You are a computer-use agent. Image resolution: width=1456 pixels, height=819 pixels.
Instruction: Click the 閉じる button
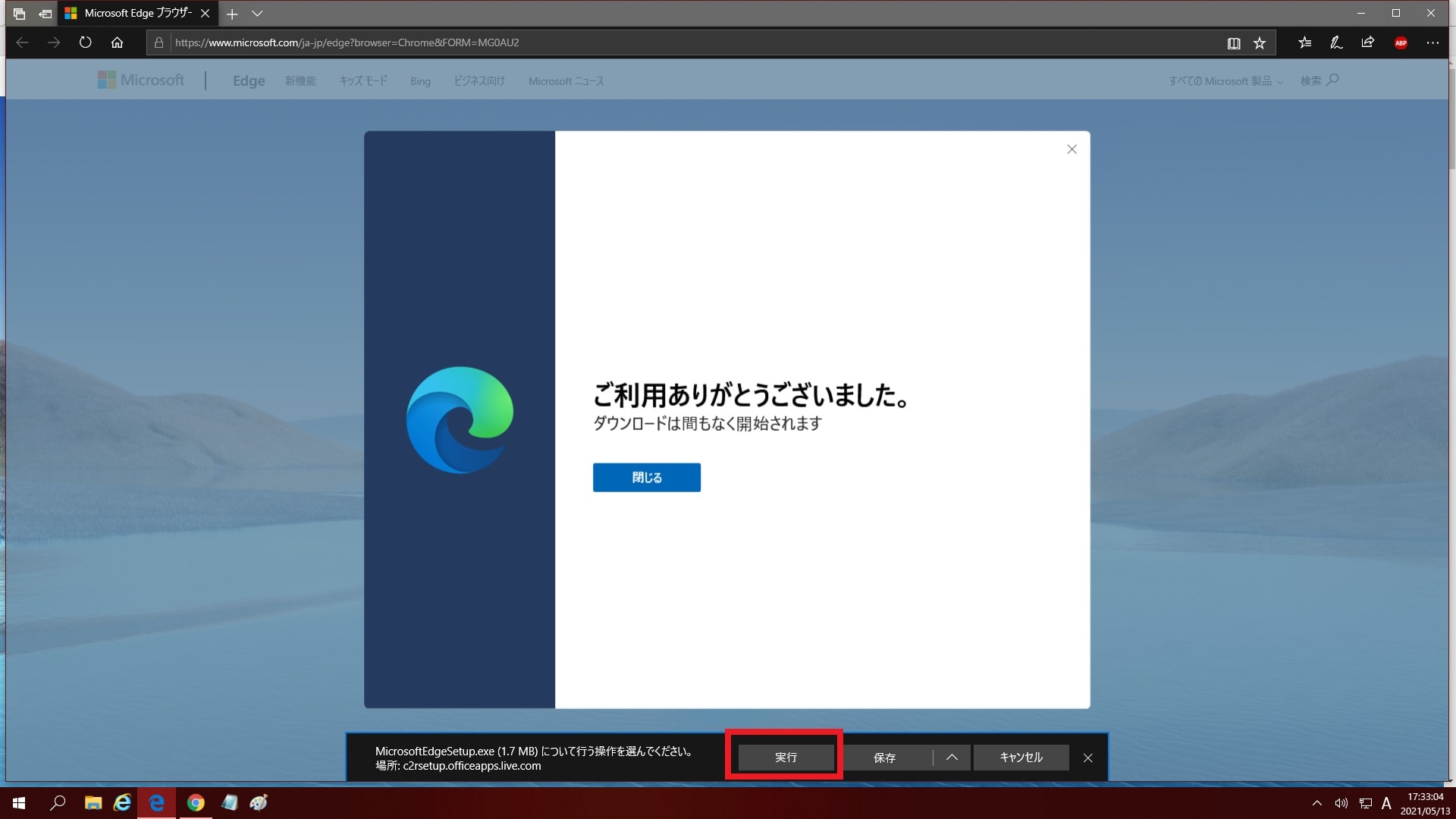point(647,478)
